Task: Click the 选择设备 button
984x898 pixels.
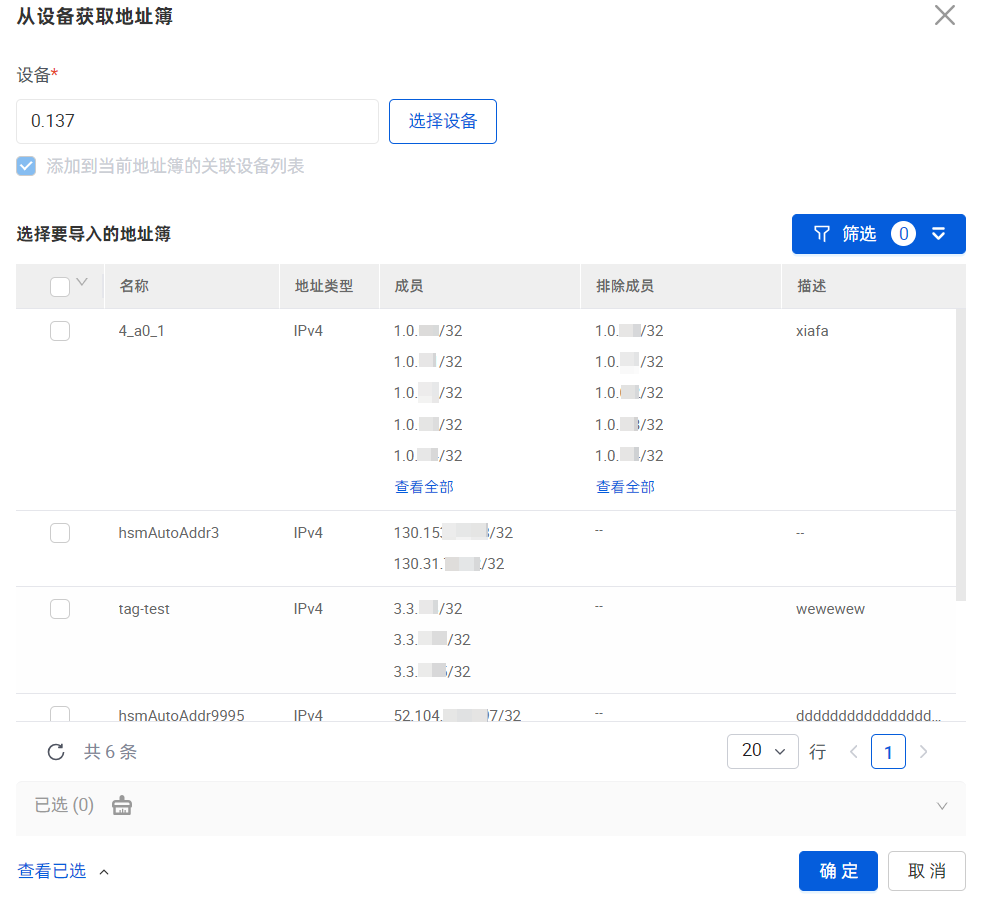Action: coord(442,121)
